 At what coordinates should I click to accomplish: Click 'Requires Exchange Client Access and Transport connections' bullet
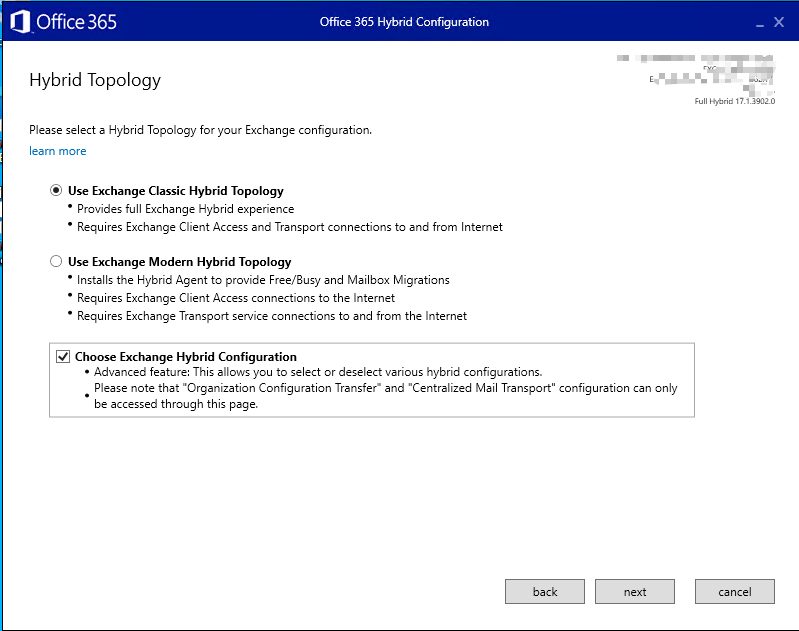(x=289, y=227)
